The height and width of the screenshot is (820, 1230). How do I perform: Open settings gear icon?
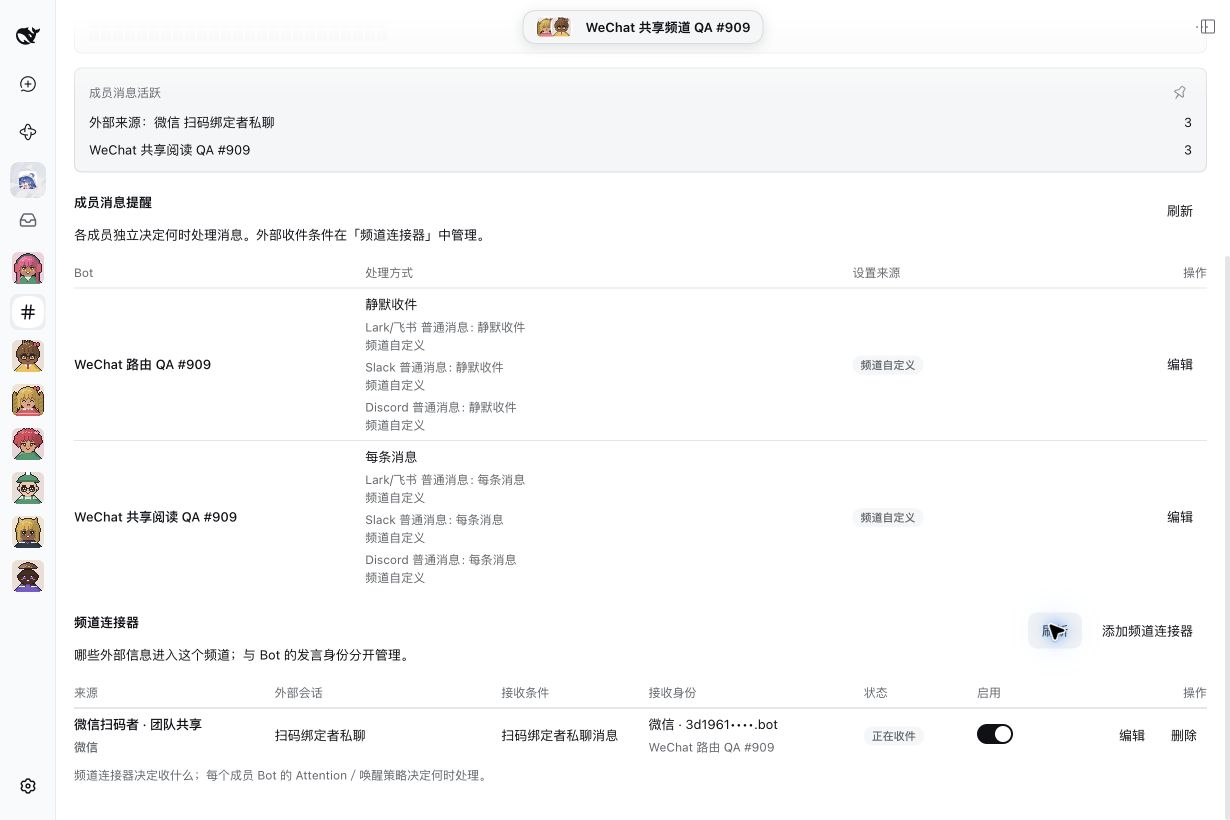[x=28, y=786]
